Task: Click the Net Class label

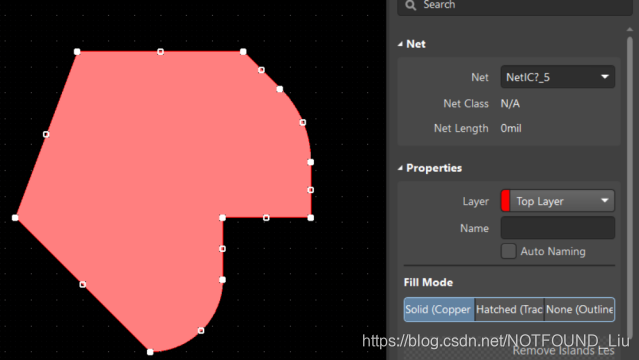Action: click(x=466, y=104)
